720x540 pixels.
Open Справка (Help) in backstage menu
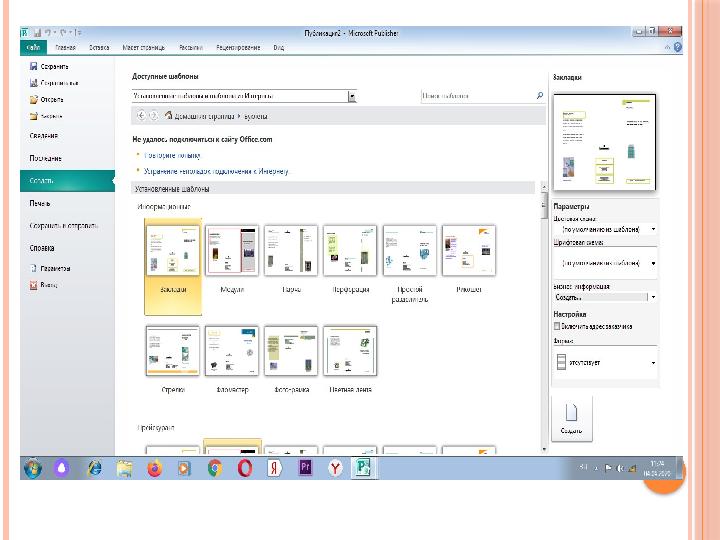42,248
